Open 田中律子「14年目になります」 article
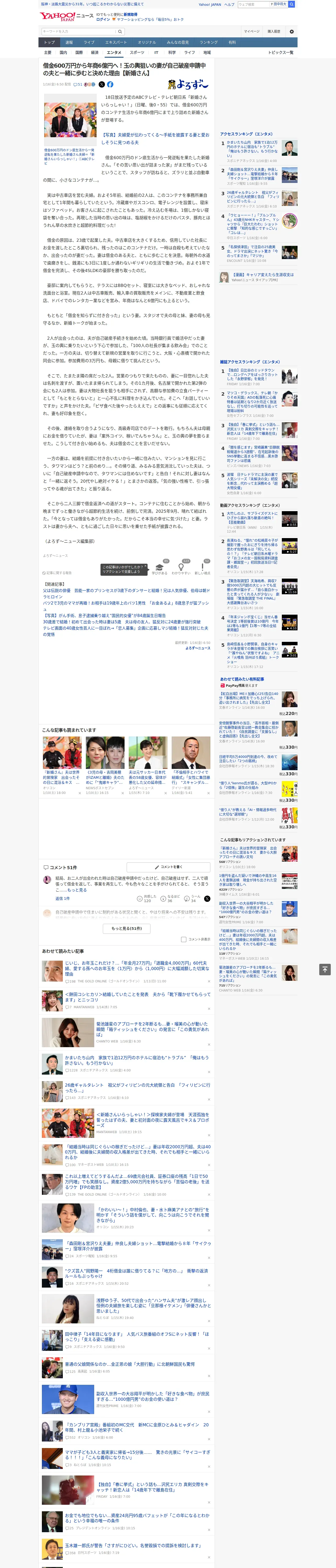Viewport: 336px width, 1568px height. 137,1337
